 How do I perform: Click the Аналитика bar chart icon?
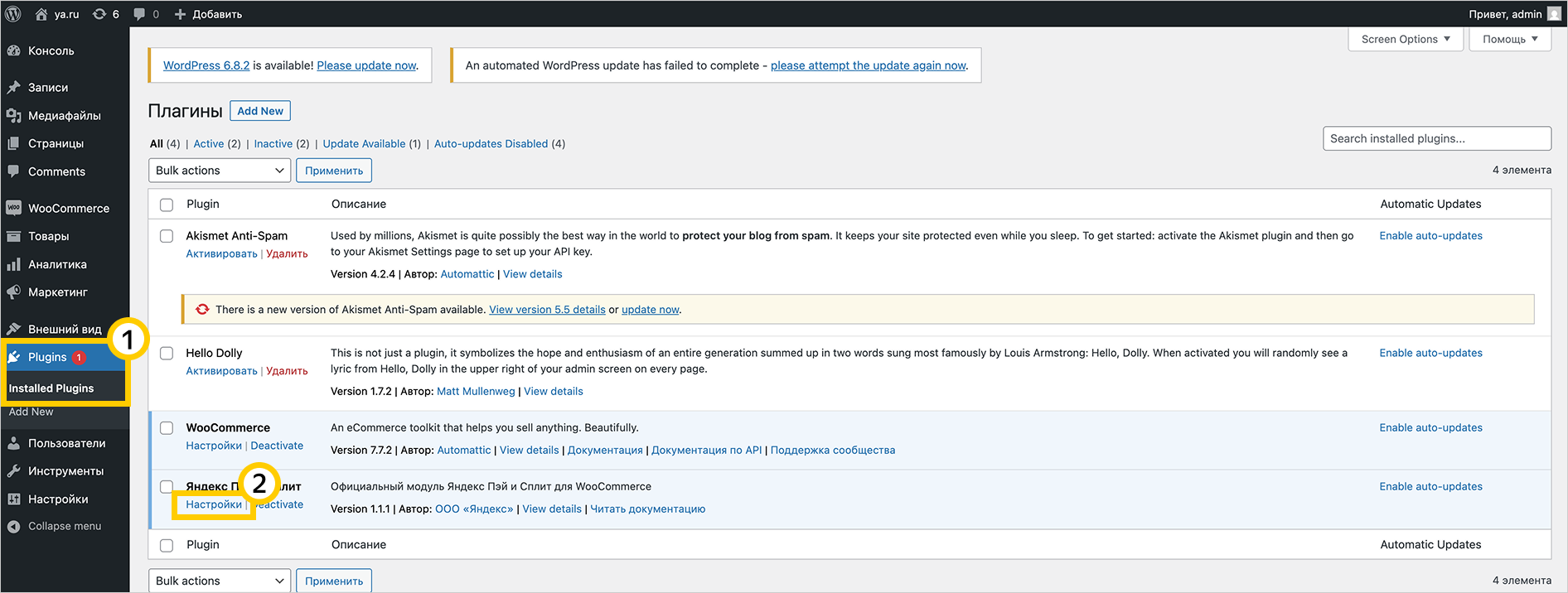[x=14, y=264]
